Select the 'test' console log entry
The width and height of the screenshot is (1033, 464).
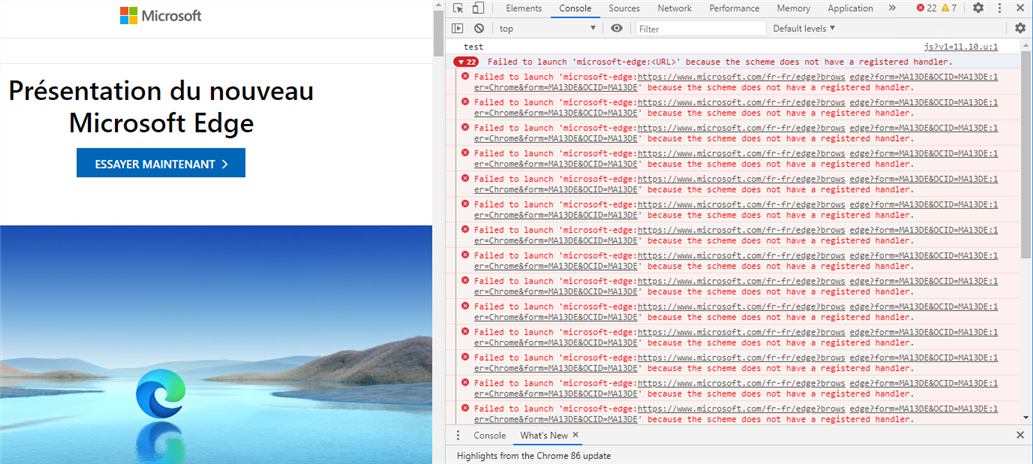tap(473, 47)
